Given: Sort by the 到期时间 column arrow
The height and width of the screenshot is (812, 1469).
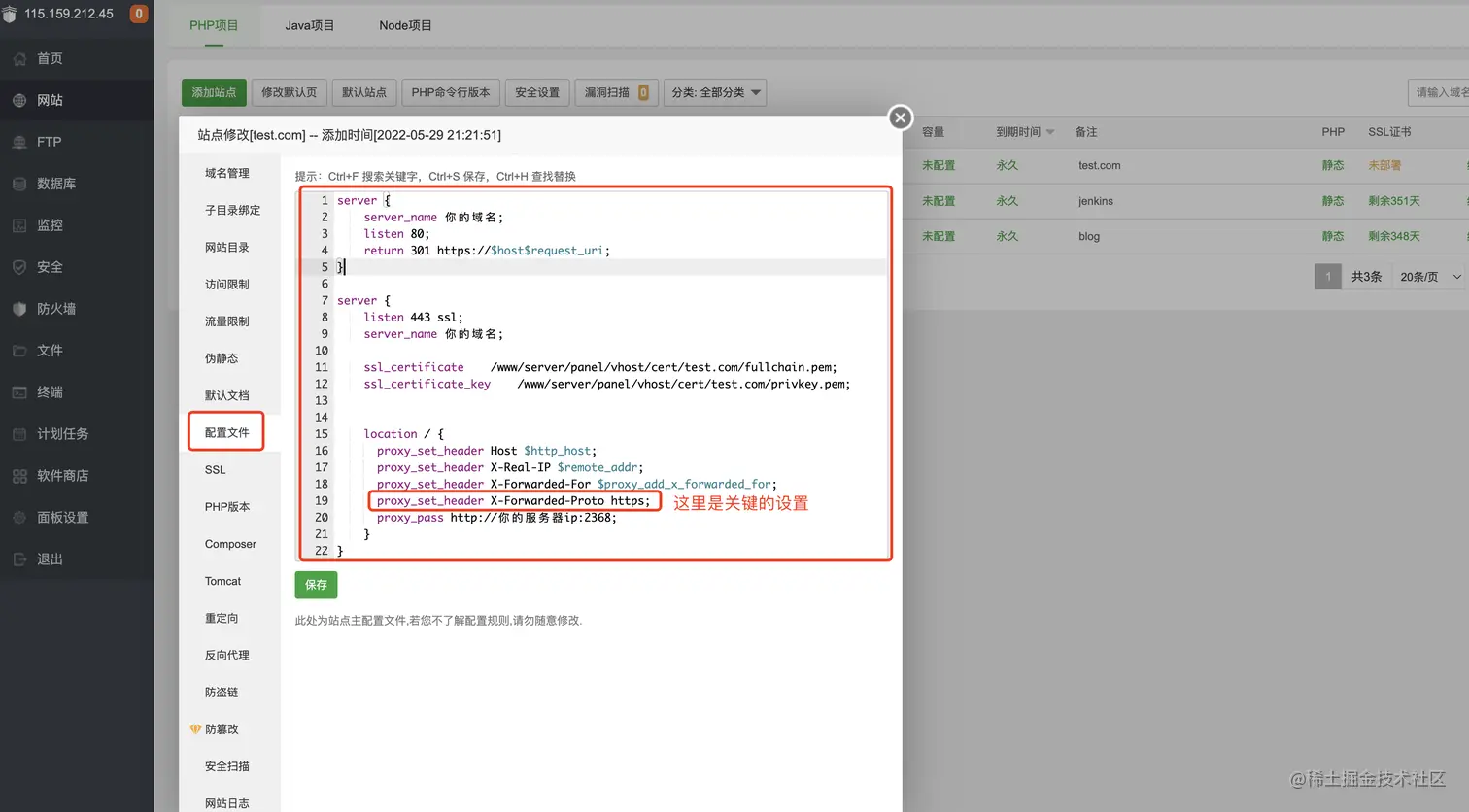Looking at the screenshot, I should [x=1050, y=132].
